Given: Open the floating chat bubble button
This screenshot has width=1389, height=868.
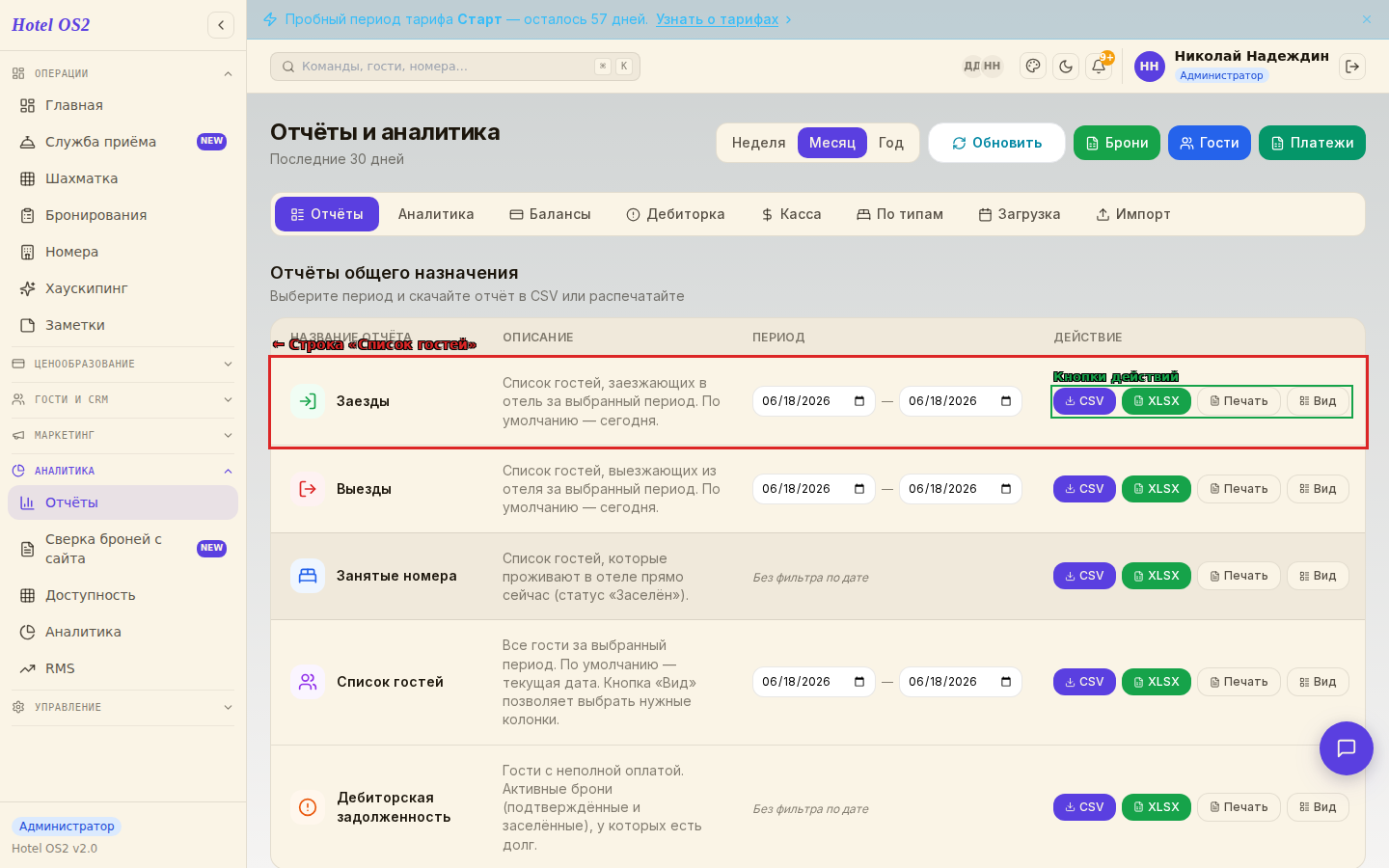Looking at the screenshot, I should (1347, 748).
